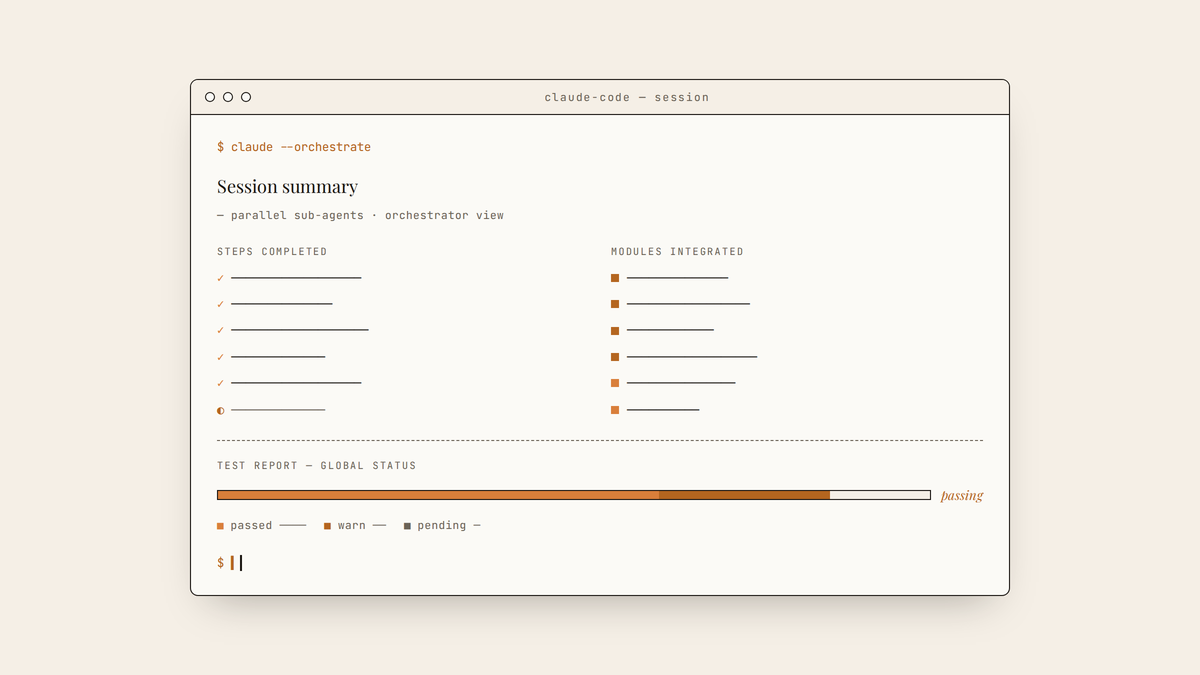This screenshot has height=675, width=1200.
Task: Click the 'MODULES INTEGRATED' column label
Action: [677, 252]
